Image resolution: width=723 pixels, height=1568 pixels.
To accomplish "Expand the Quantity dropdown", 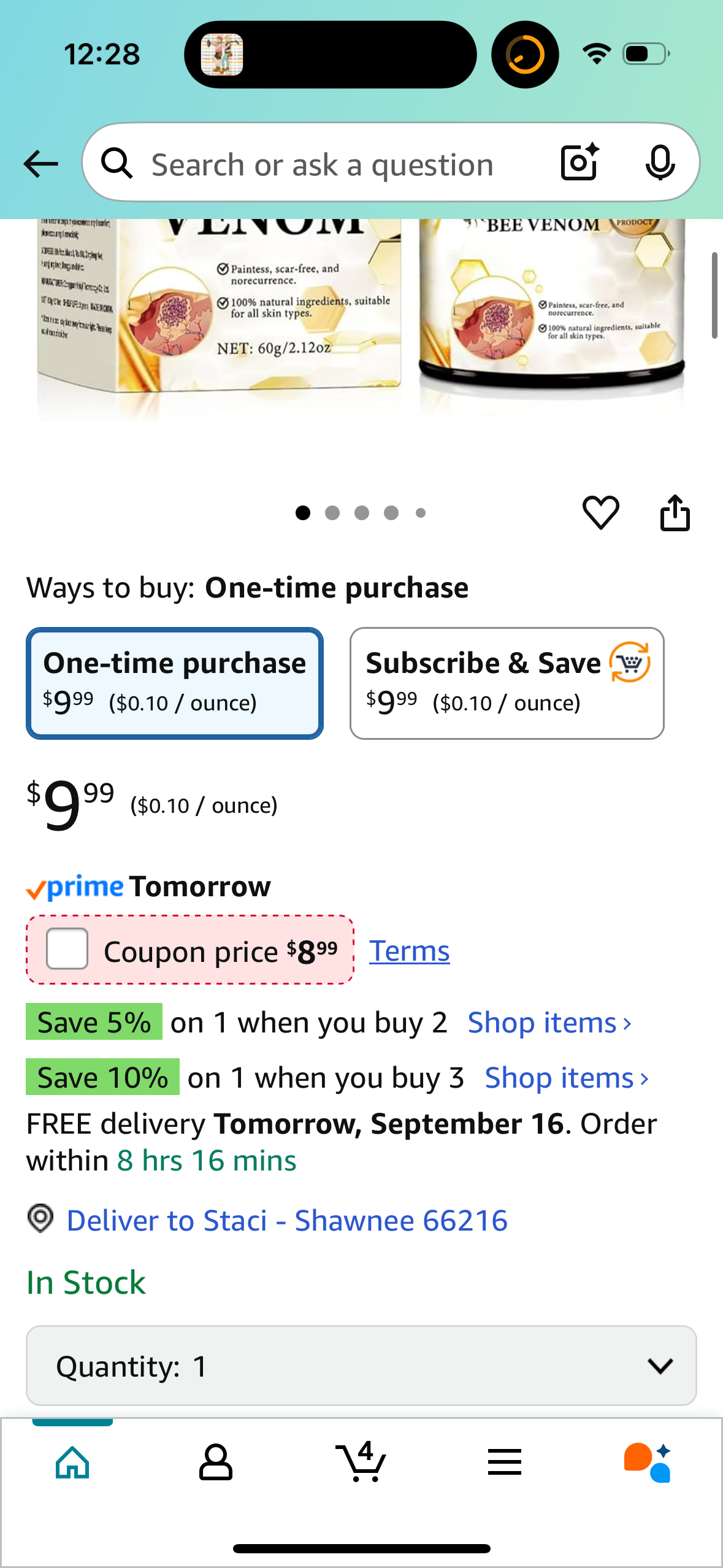I will tap(361, 1366).
